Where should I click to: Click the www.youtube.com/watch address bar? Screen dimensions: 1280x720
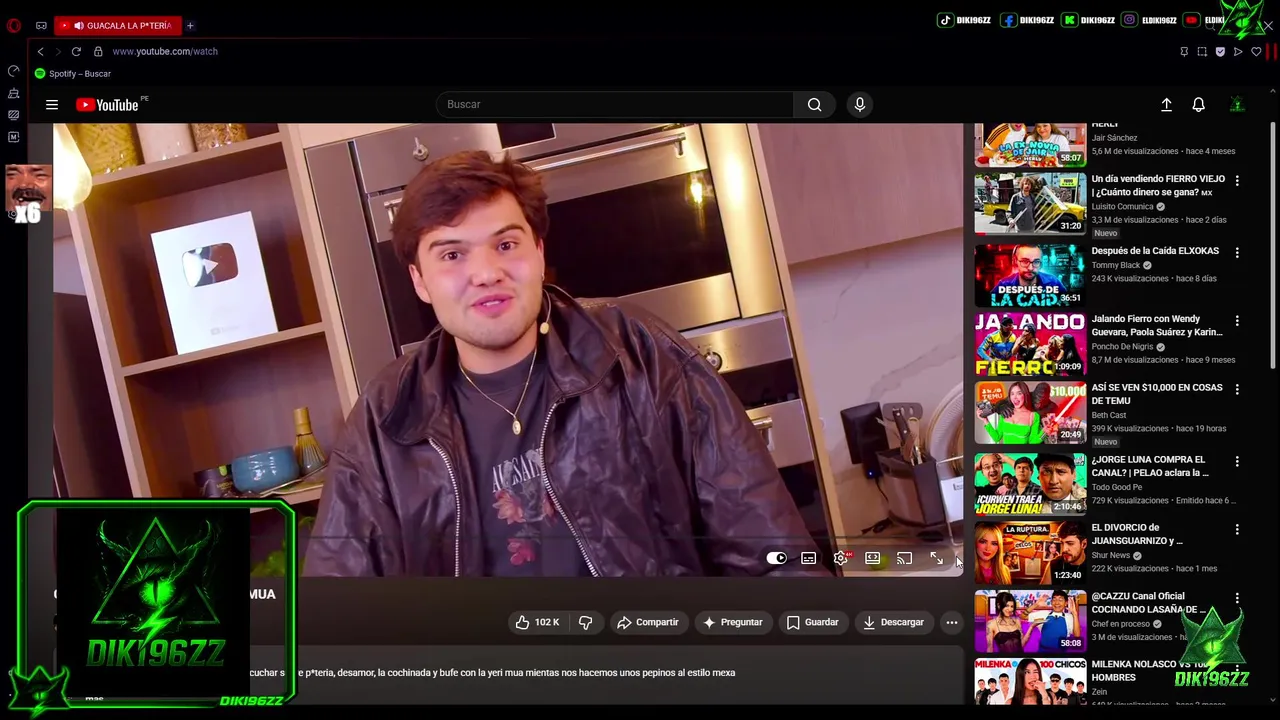165,51
